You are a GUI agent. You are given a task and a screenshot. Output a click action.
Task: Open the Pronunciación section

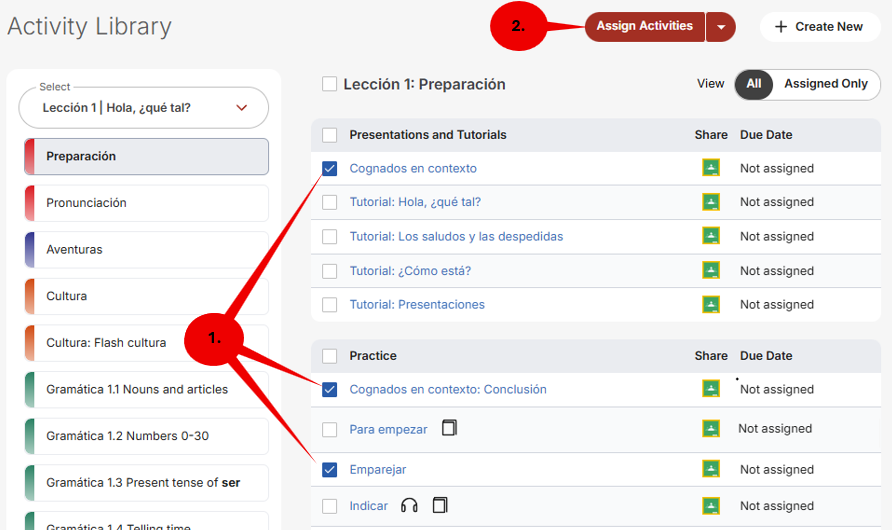pos(147,203)
